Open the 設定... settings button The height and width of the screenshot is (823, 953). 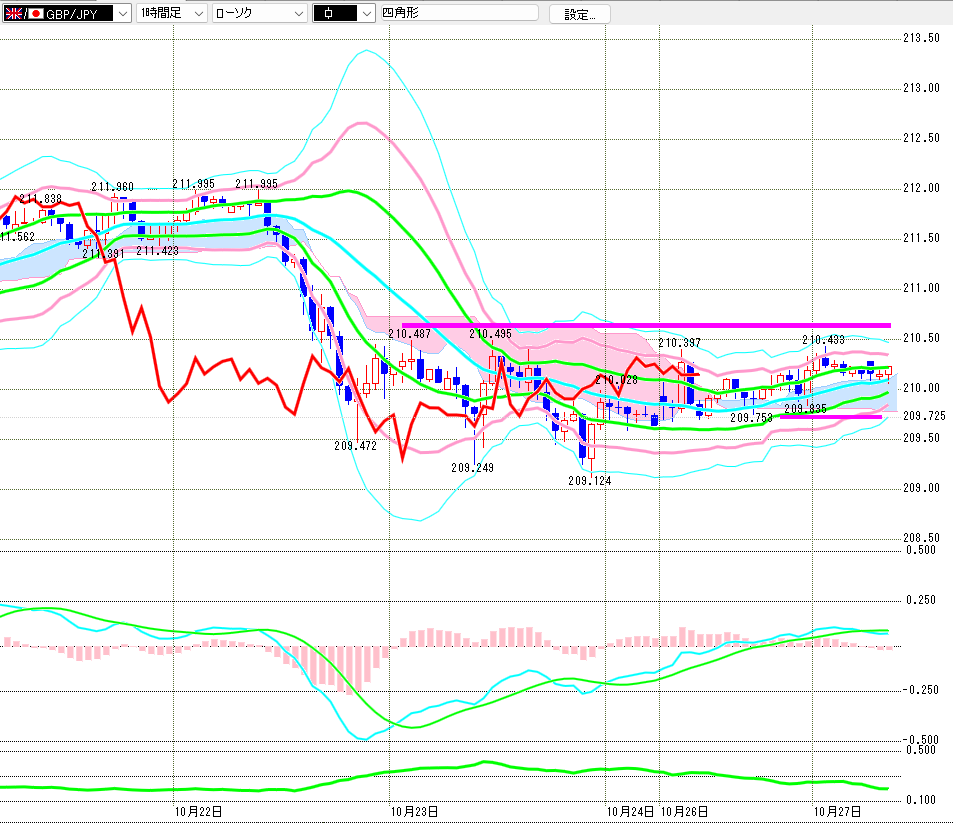point(579,15)
